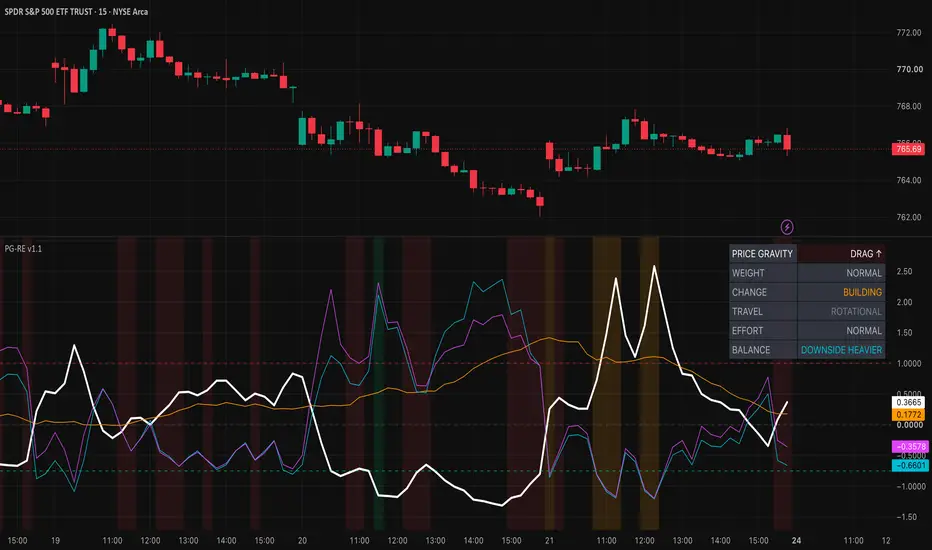Screen dimensions: 932x550
Task: Click the white 0.3665 value label
Action: pyautogui.click(x=908, y=403)
